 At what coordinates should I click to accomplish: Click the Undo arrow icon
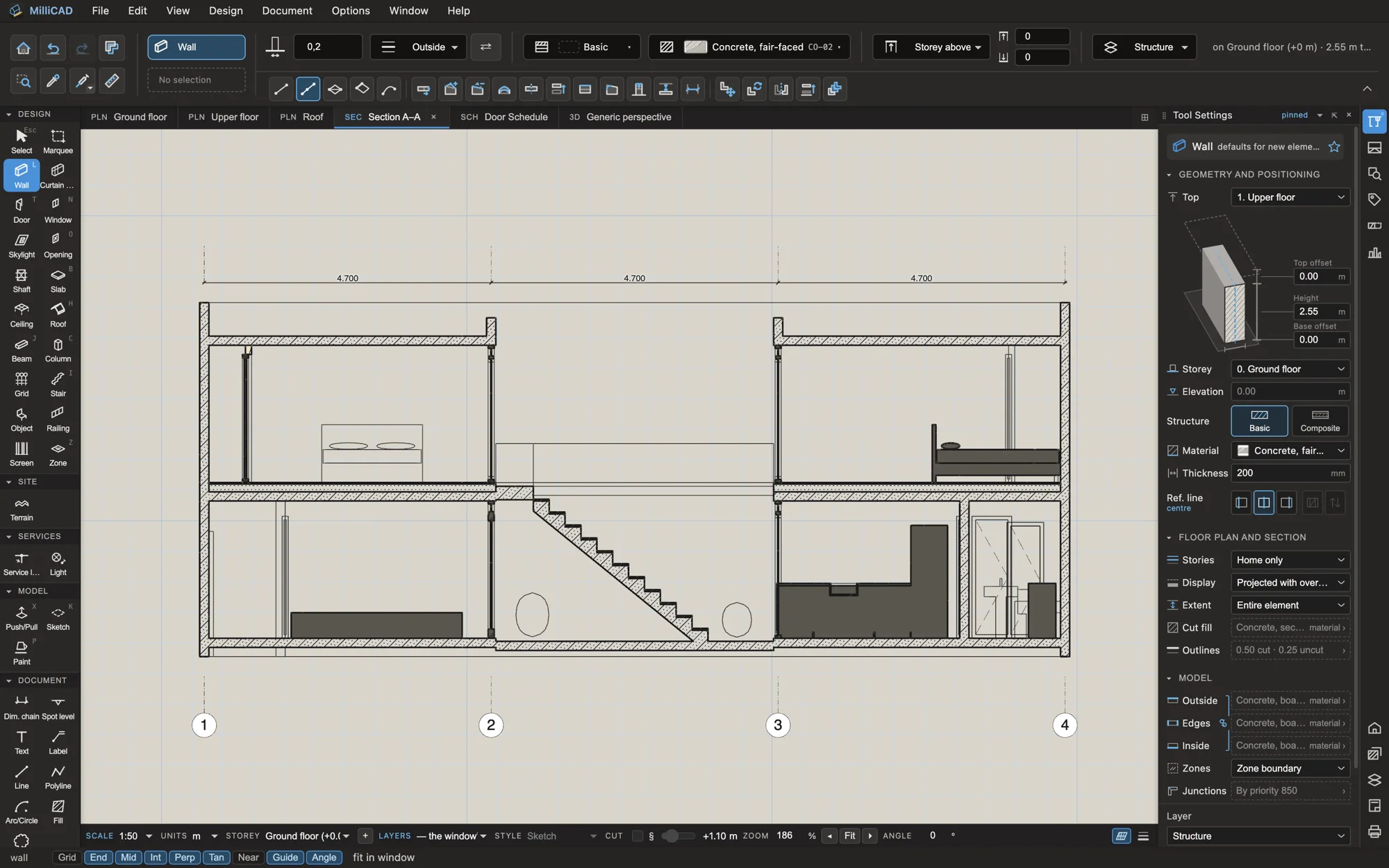pos(53,48)
